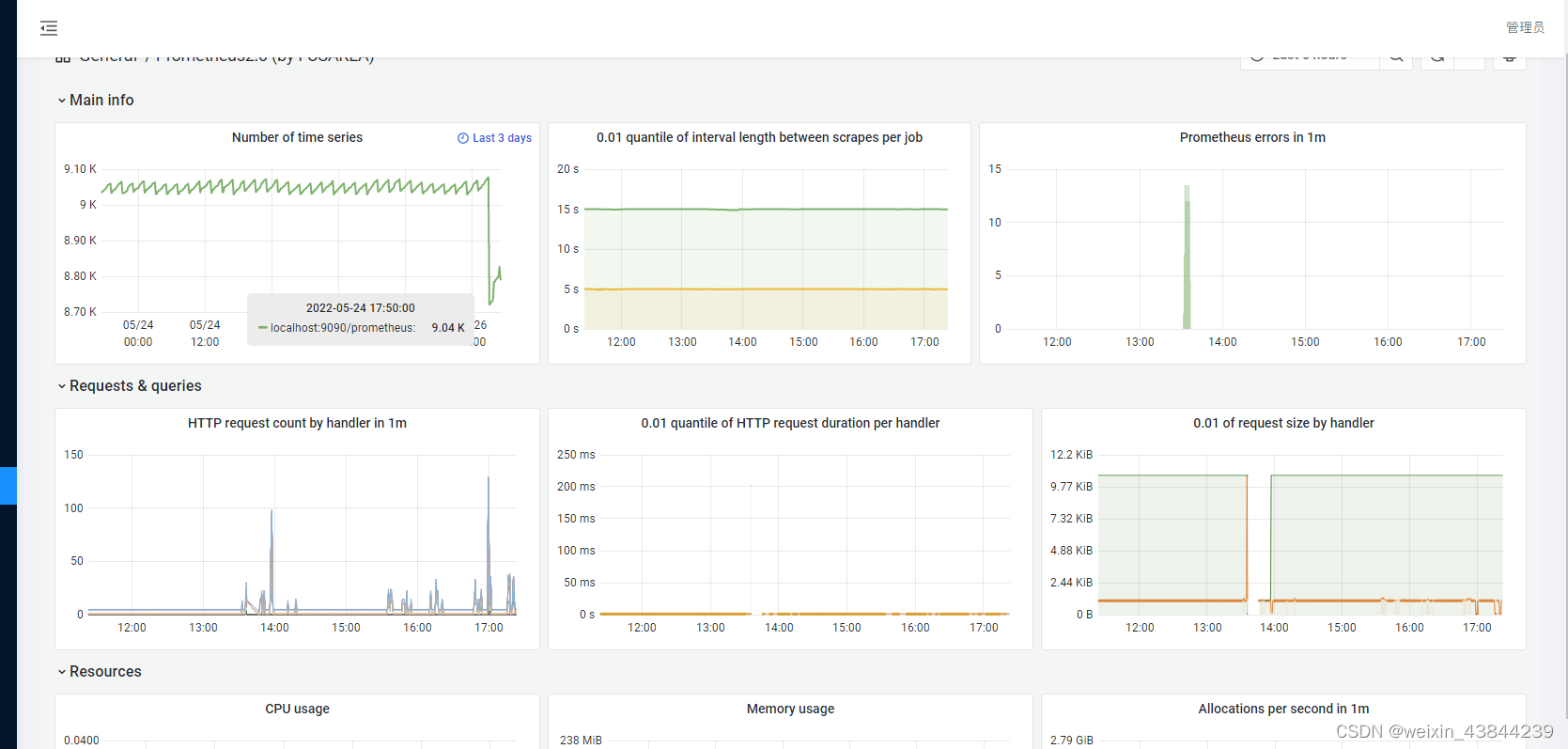Open the 管理员 user menu
This screenshot has width=1568, height=749.
(1525, 27)
